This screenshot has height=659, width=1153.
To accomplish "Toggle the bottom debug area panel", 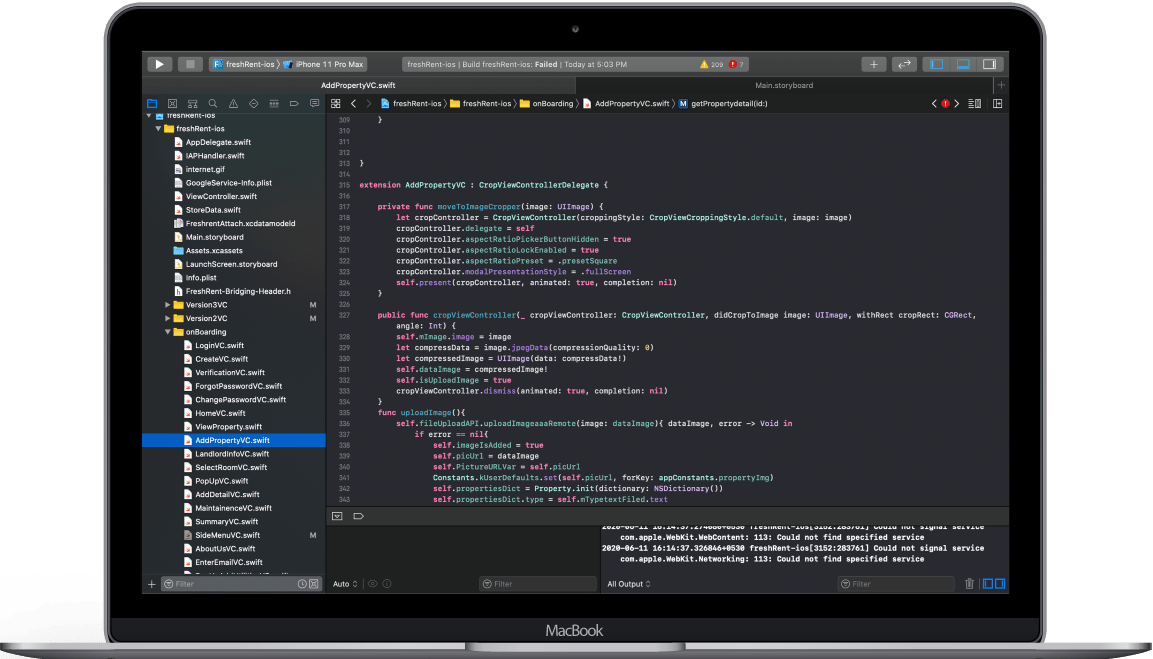I will click(963, 64).
